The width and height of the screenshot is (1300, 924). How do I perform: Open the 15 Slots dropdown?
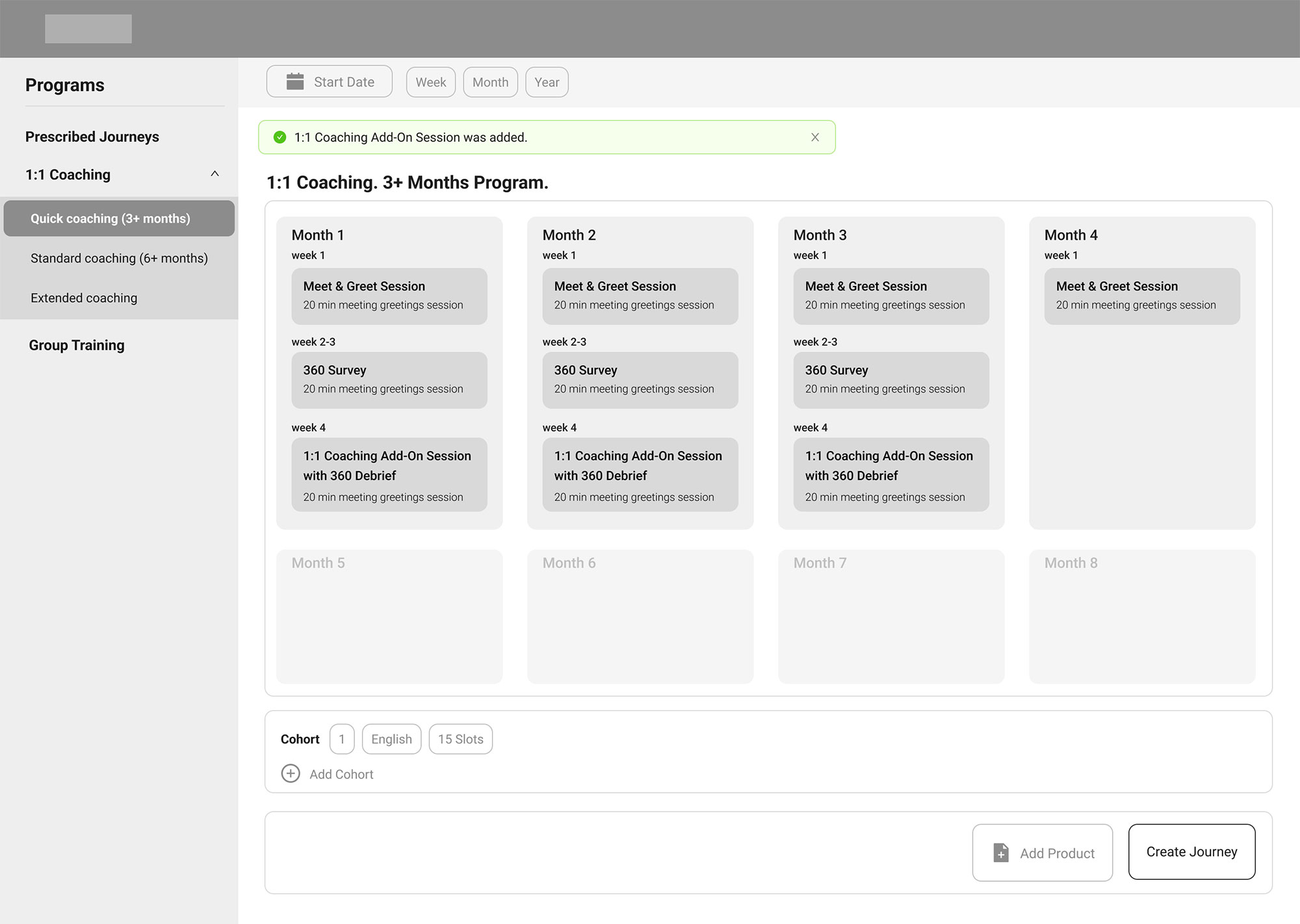461,739
